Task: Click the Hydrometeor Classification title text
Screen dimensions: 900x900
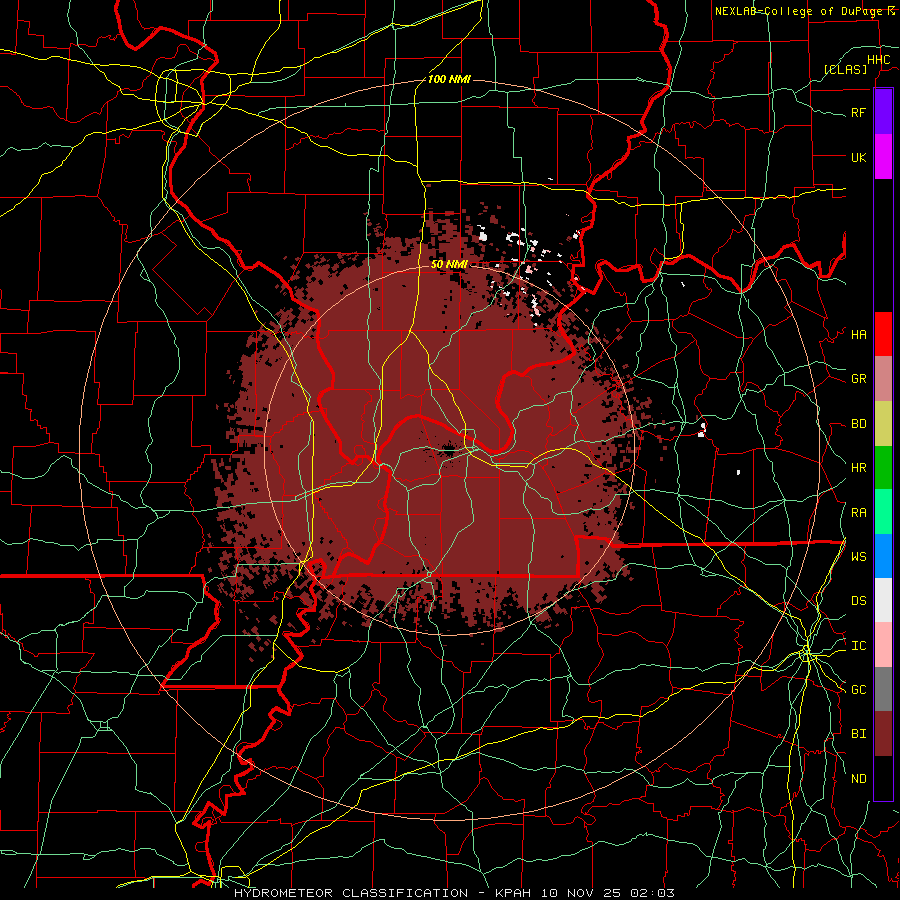Action: tap(351, 893)
